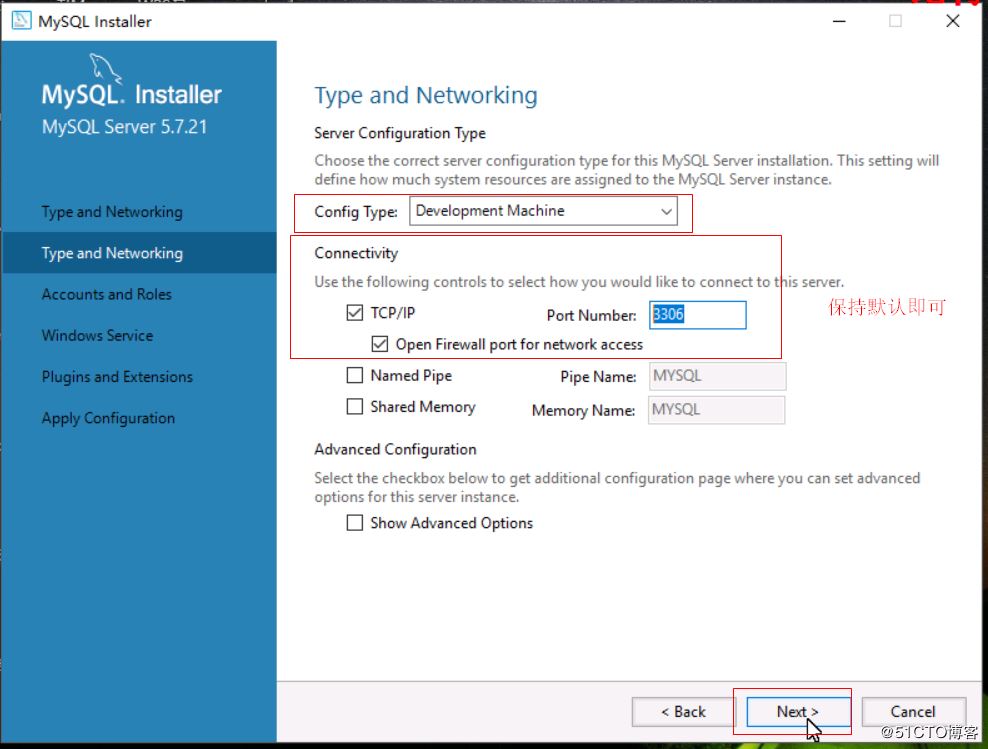Uncheck Open Firewall port for network access
Image resolution: width=988 pixels, height=749 pixels.
coord(379,344)
